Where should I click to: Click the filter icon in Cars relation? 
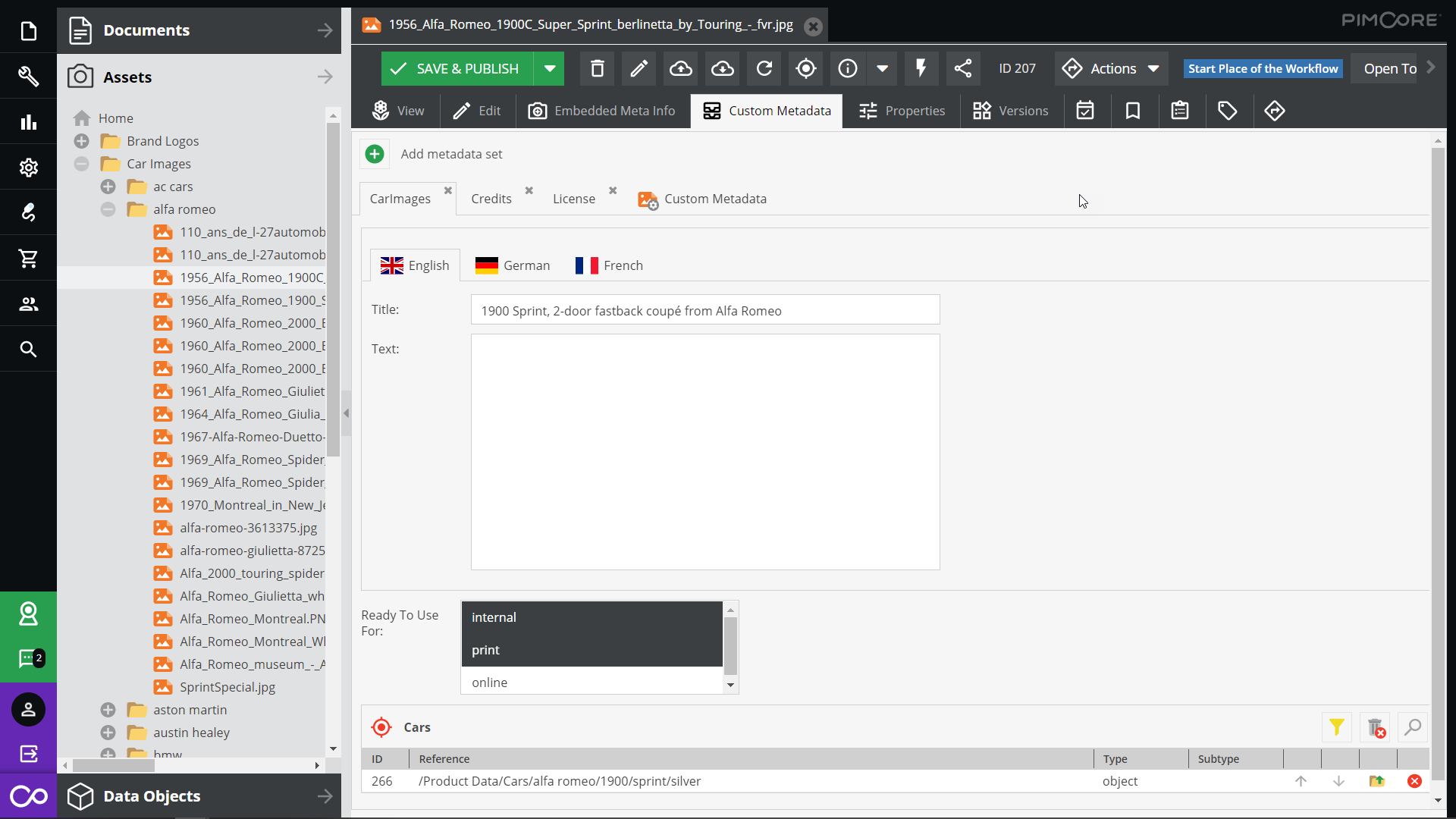pyautogui.click(x=1336, y=727)
